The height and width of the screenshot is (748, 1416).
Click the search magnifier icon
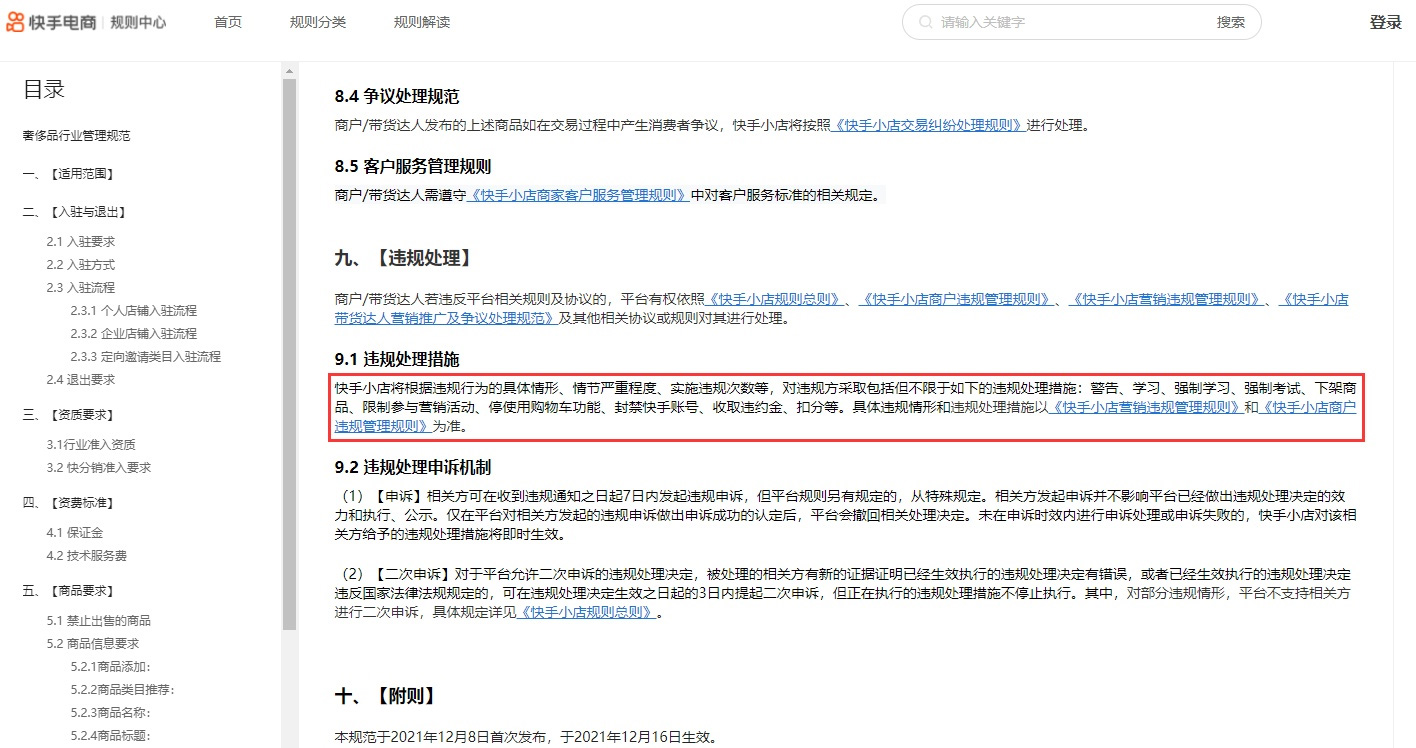(x=925, y=22)
